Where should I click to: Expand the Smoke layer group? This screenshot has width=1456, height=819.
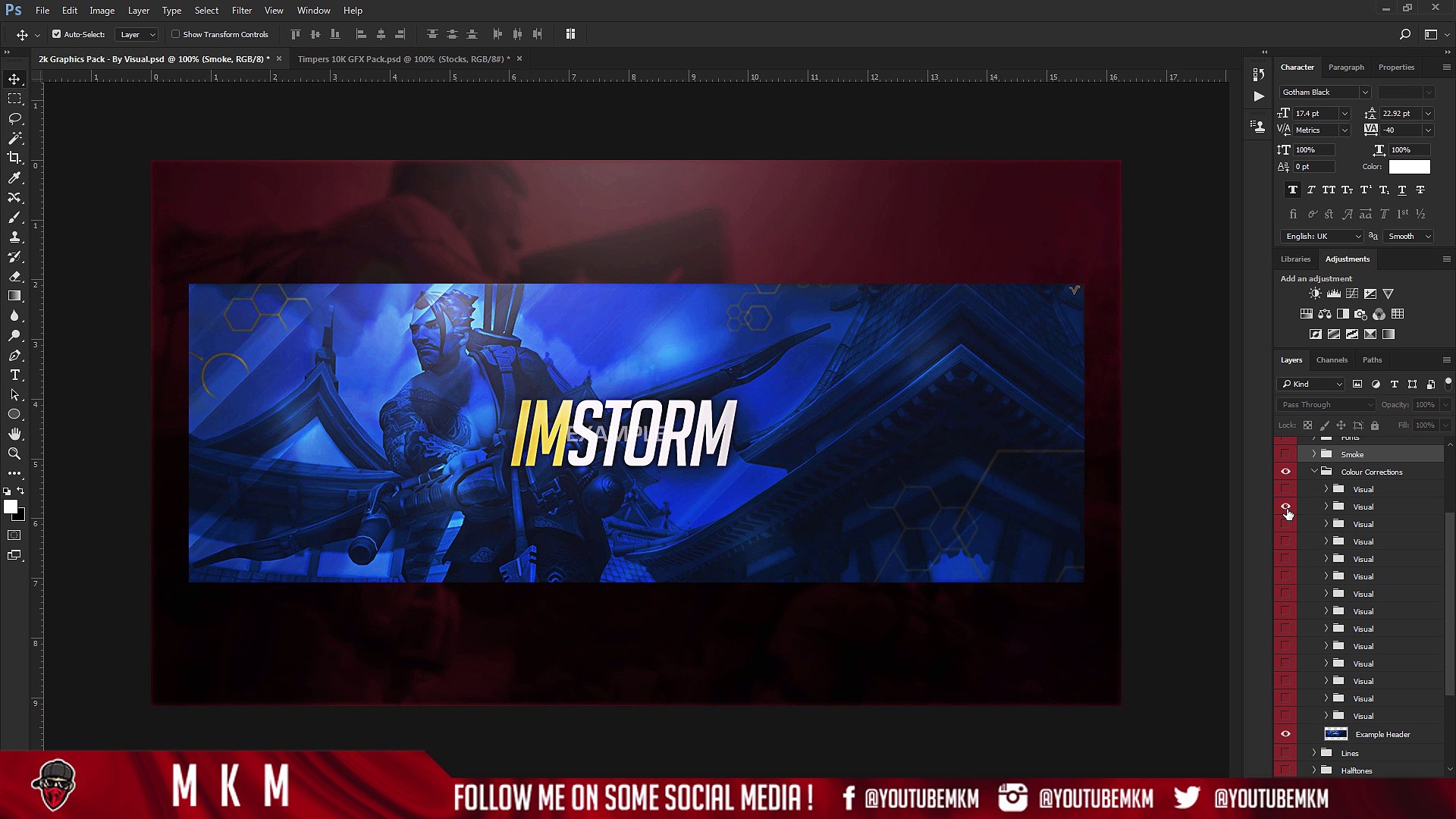pos(1314,454)
